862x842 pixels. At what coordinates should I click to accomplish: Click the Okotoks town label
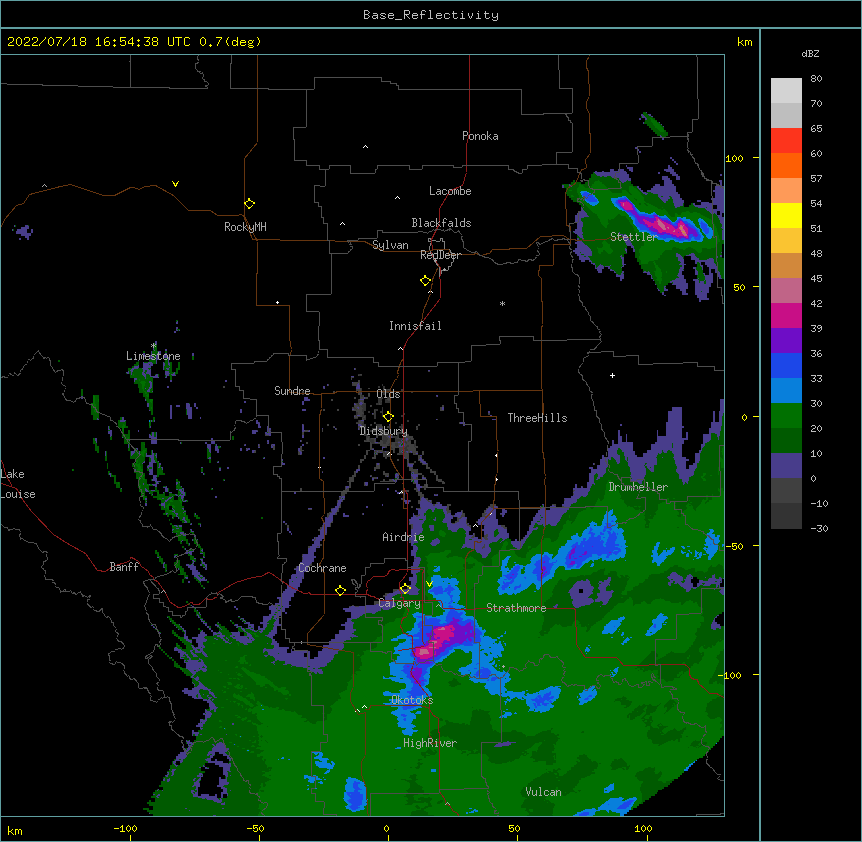tap(412, 700)
